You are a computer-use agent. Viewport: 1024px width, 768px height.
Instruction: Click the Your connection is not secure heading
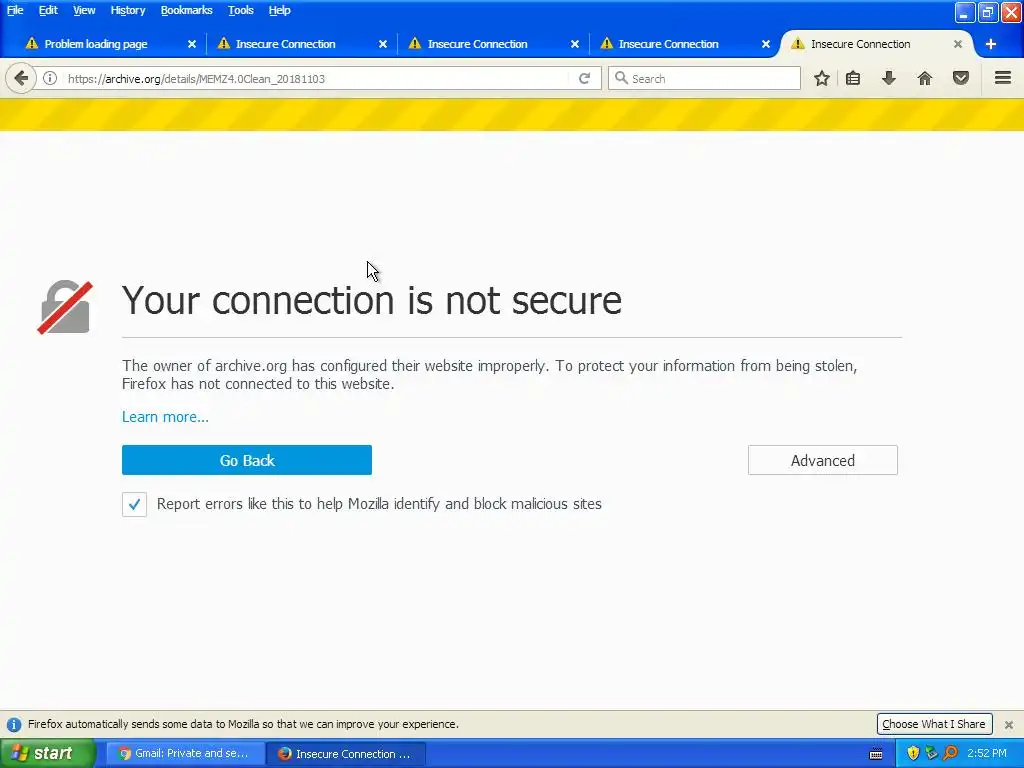pos(372,300)
